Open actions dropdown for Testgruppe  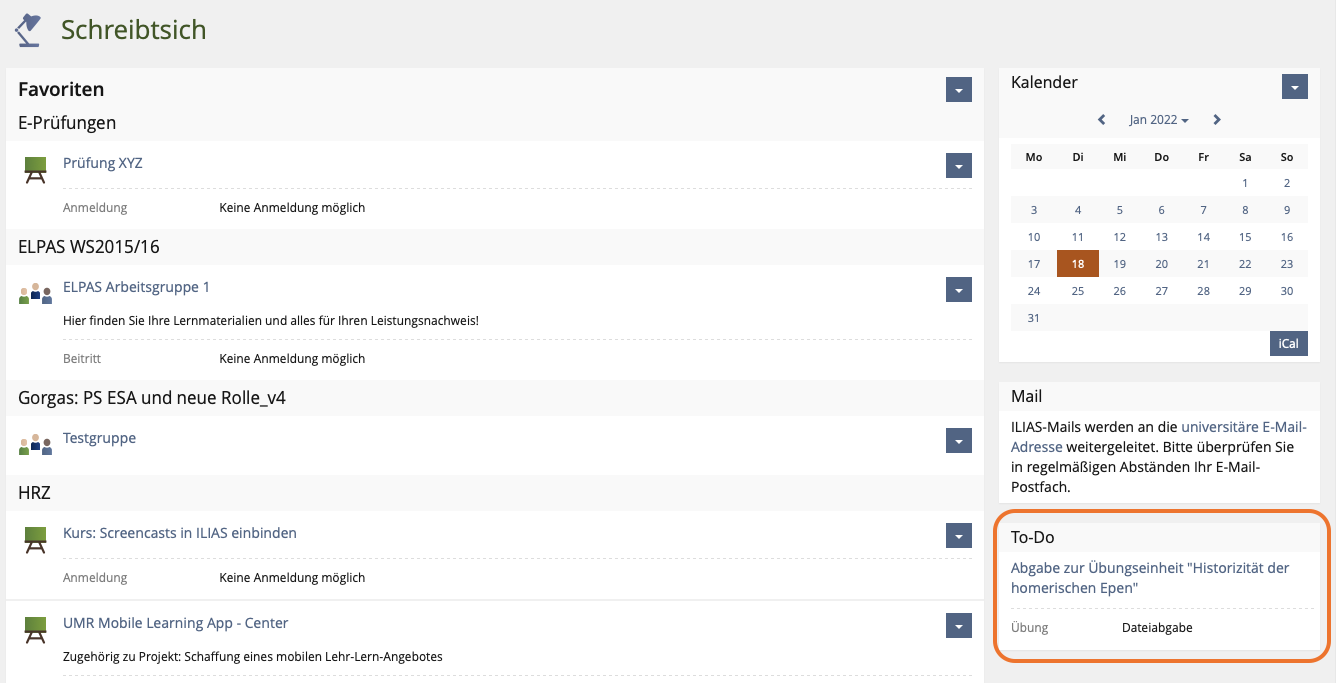[x=958, y=441]
